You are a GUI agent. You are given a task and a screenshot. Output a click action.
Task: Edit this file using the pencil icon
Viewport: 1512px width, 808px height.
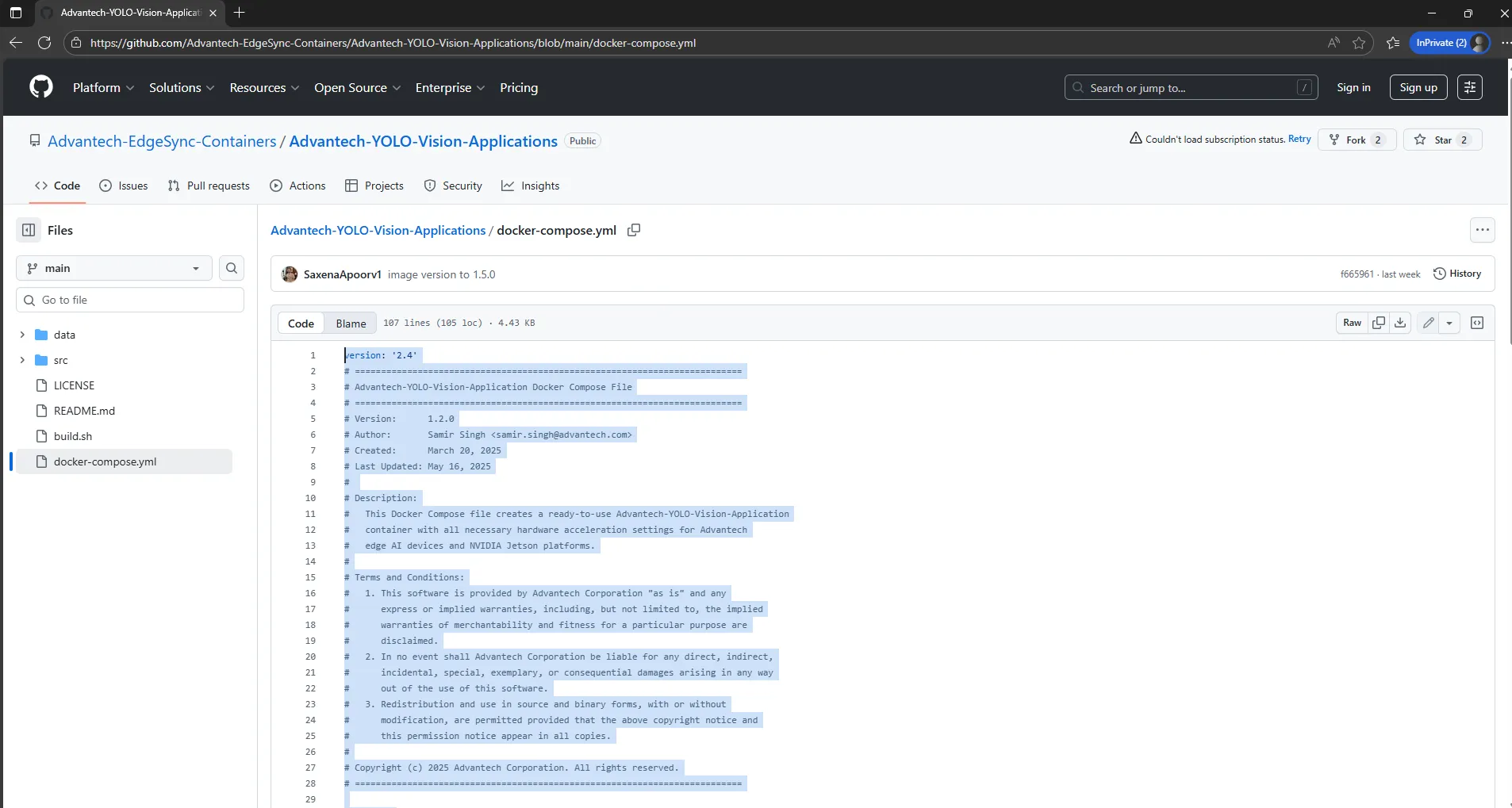point(1429,323)
